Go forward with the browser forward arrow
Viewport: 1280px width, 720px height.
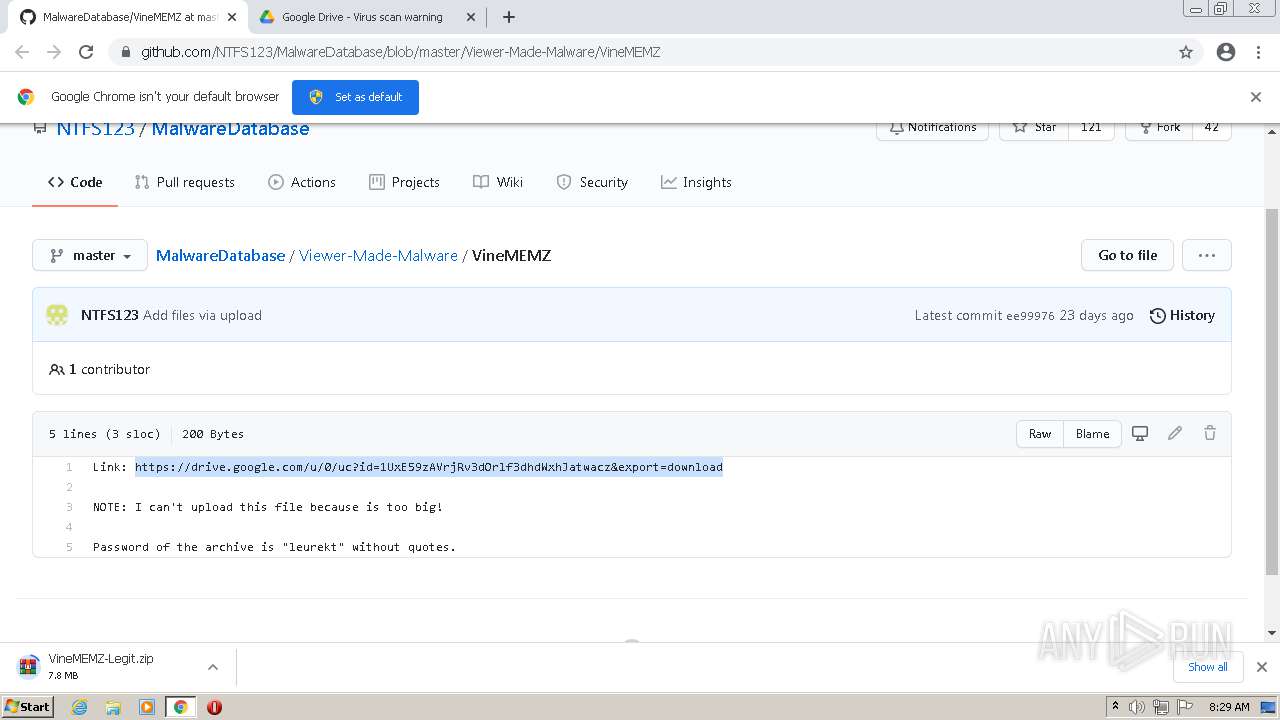point(54,52)
